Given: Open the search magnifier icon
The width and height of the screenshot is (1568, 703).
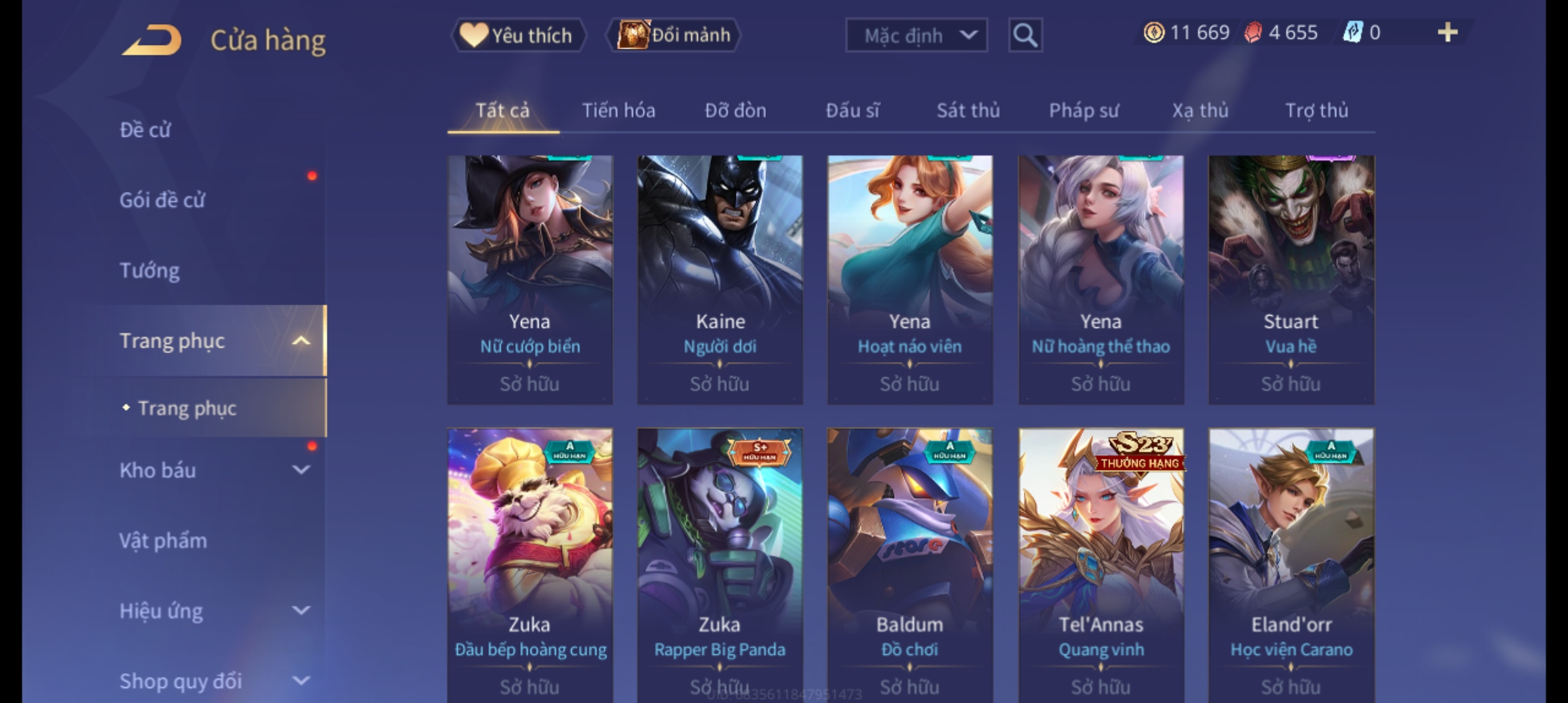Looking at the screenshot, I should tap(1025, 35).
